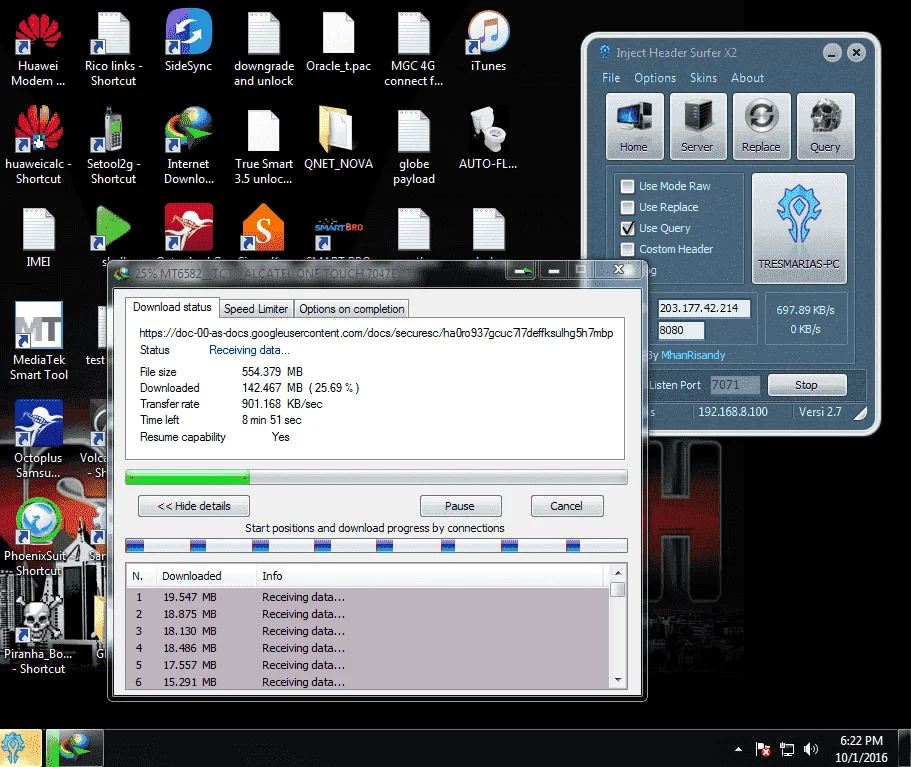Viewport: 911px width, 767px height.
Task: Select the PhoenixSuit shortcut icon
Action: tap(38, 537)
